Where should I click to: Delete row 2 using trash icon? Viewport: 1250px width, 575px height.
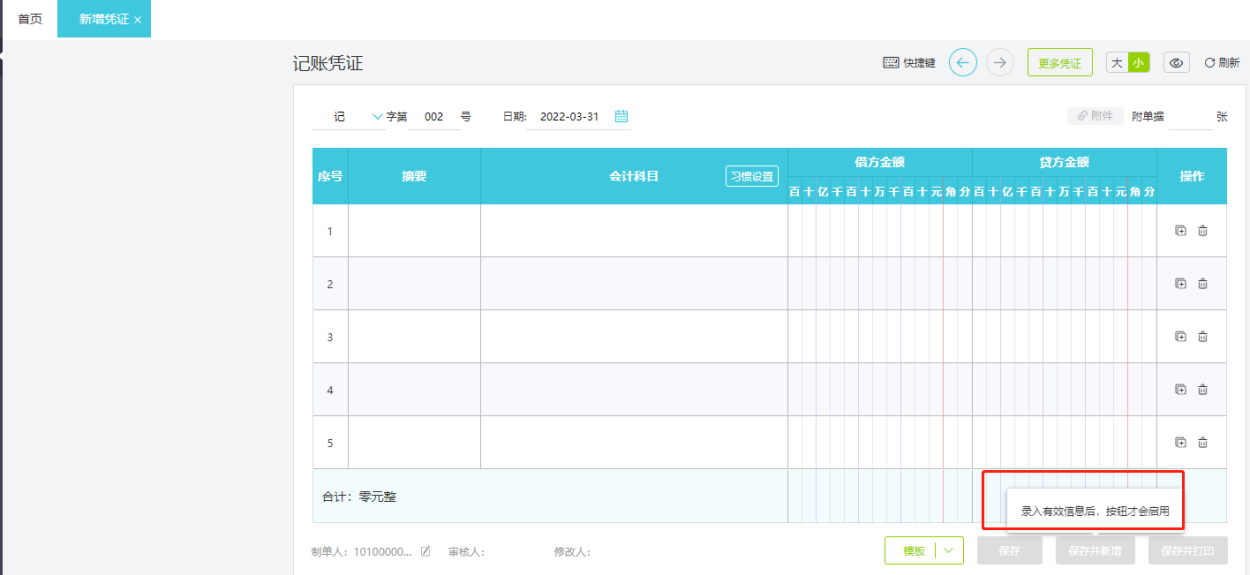(x=1203, y=284)
